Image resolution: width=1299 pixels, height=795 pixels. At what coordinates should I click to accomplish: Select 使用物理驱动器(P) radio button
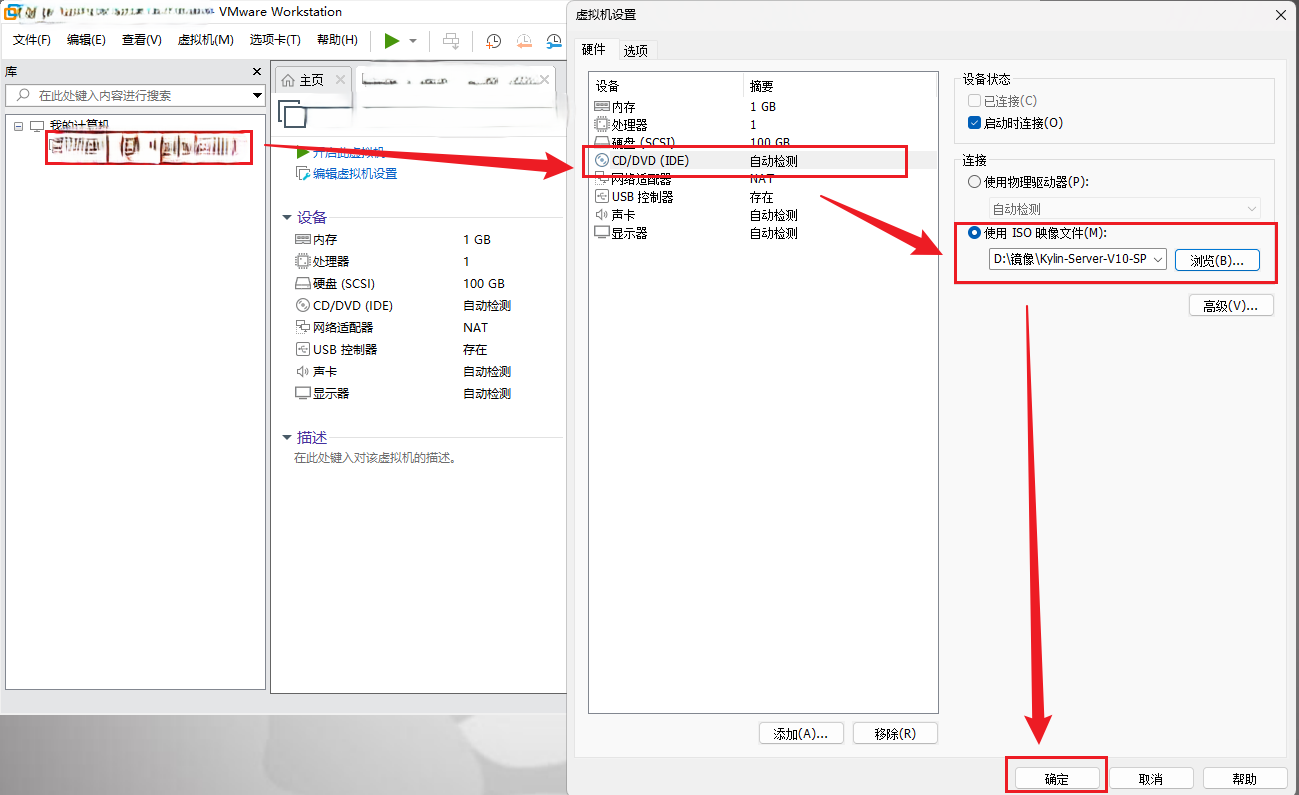pos(974,182)
